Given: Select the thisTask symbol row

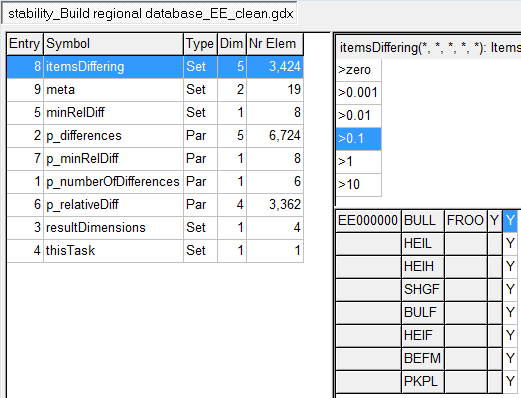Looking at the screenshot, I should coord(155,251).
